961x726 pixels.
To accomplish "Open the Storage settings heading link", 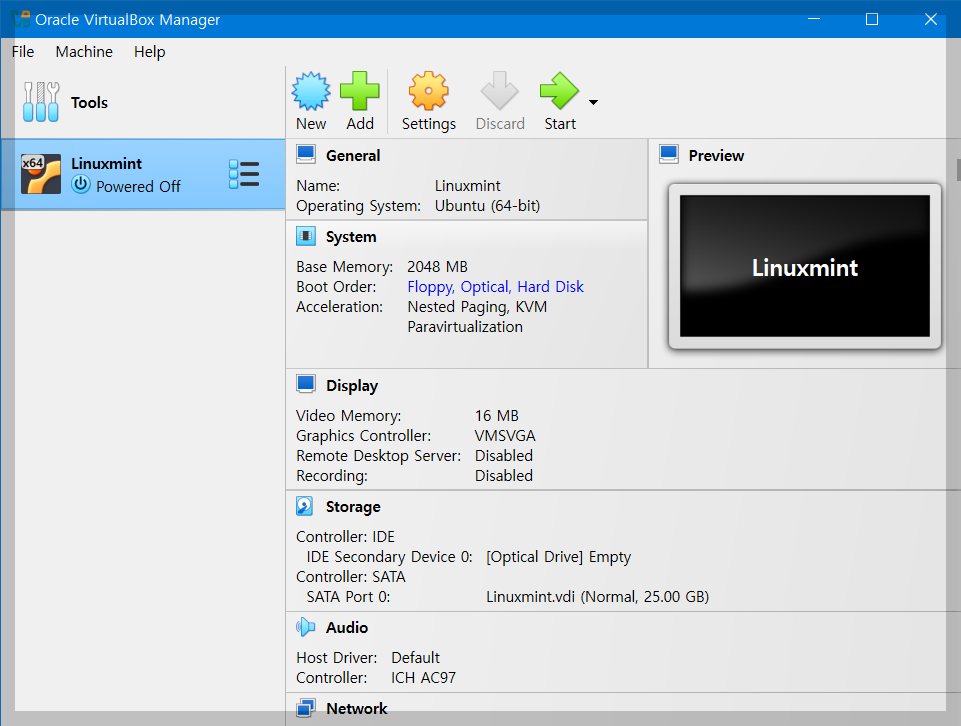I will coord(353,507).
